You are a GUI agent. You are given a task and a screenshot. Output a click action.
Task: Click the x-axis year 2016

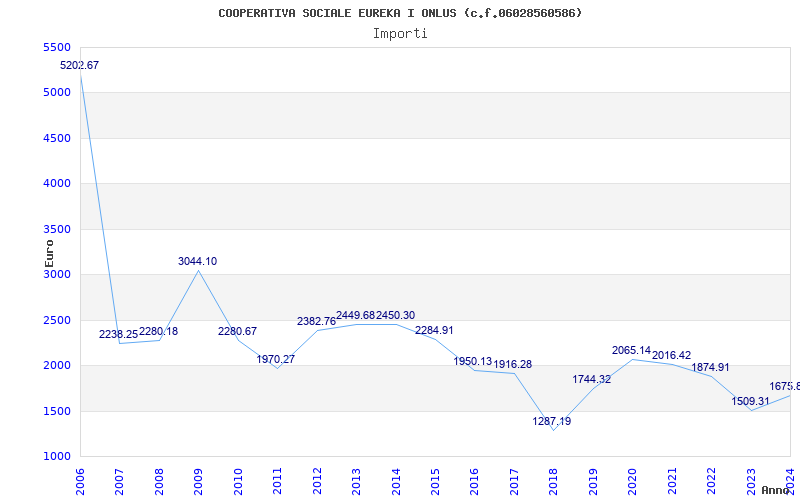474,482
